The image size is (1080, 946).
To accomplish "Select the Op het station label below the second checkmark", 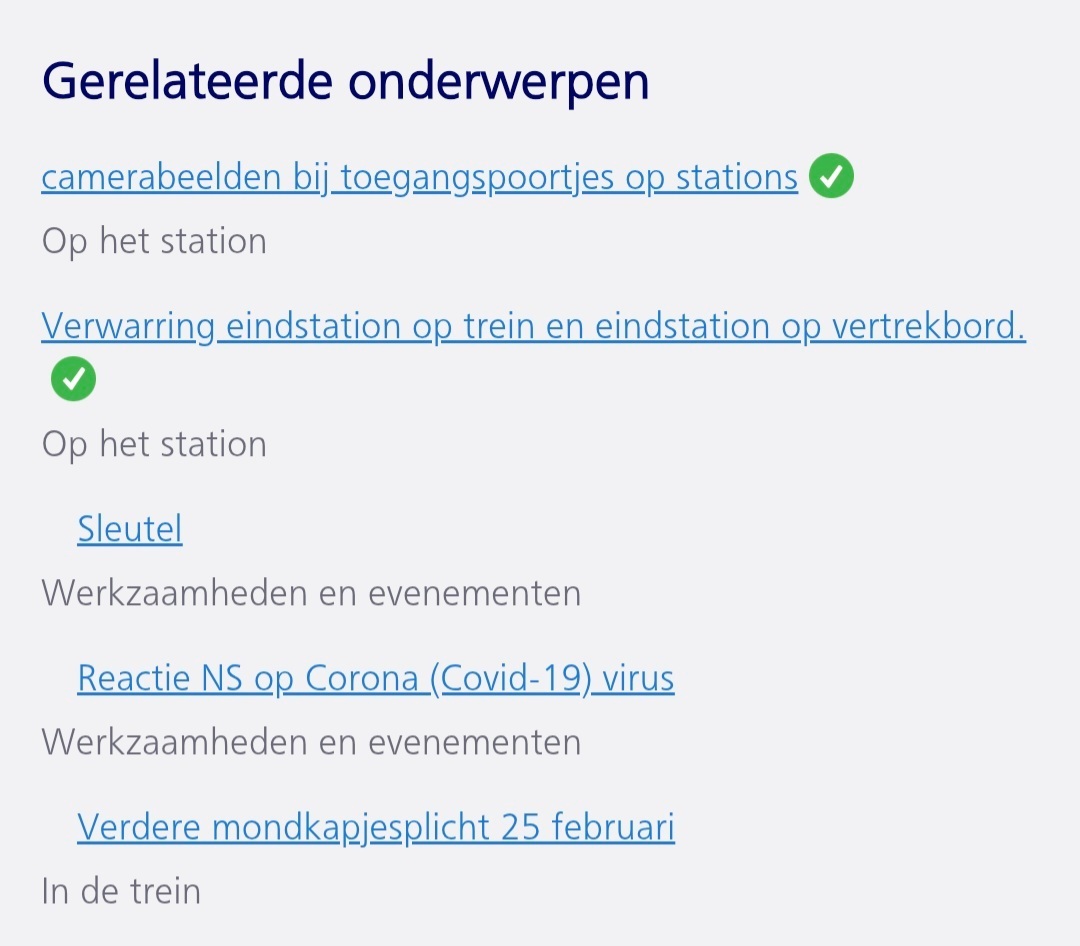I will point(154,444).
